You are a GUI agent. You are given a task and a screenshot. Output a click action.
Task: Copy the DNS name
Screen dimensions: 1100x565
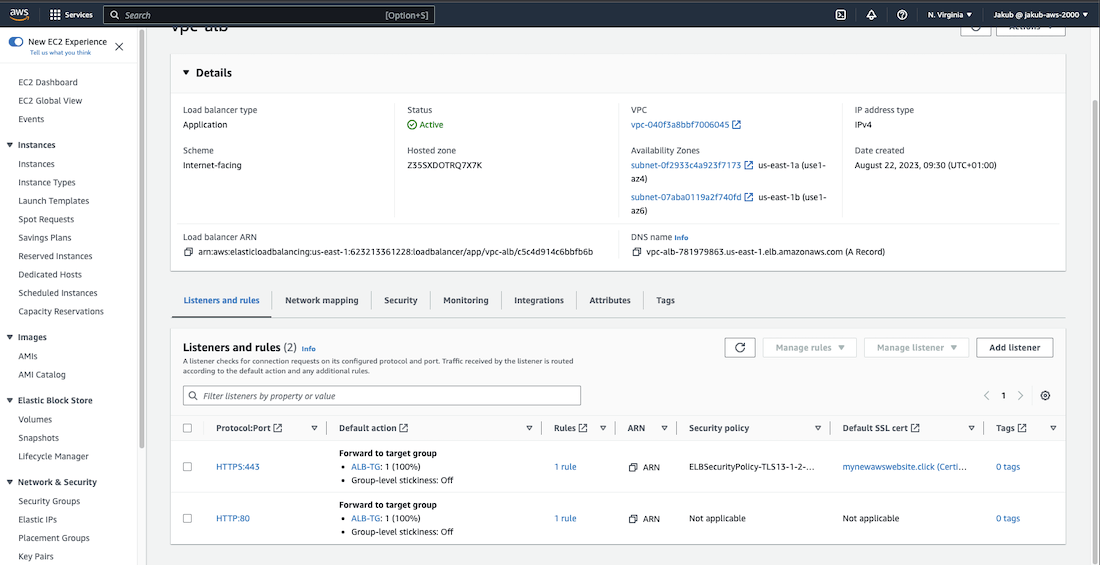click(x=637, y=252)
